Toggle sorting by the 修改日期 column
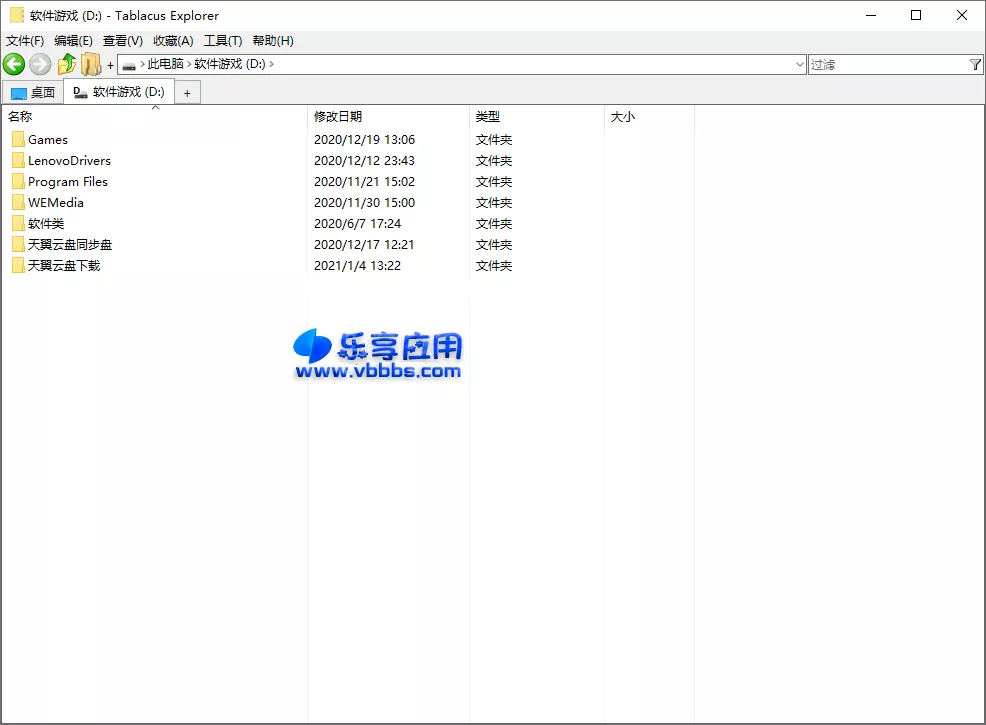Viewport: 986px width, 725px height. coord(341,116)
